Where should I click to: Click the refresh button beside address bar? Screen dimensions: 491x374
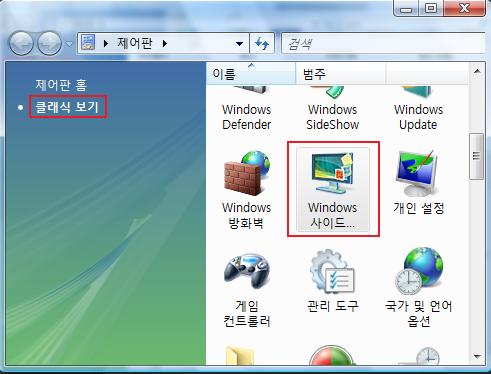(x=262, y=43)
